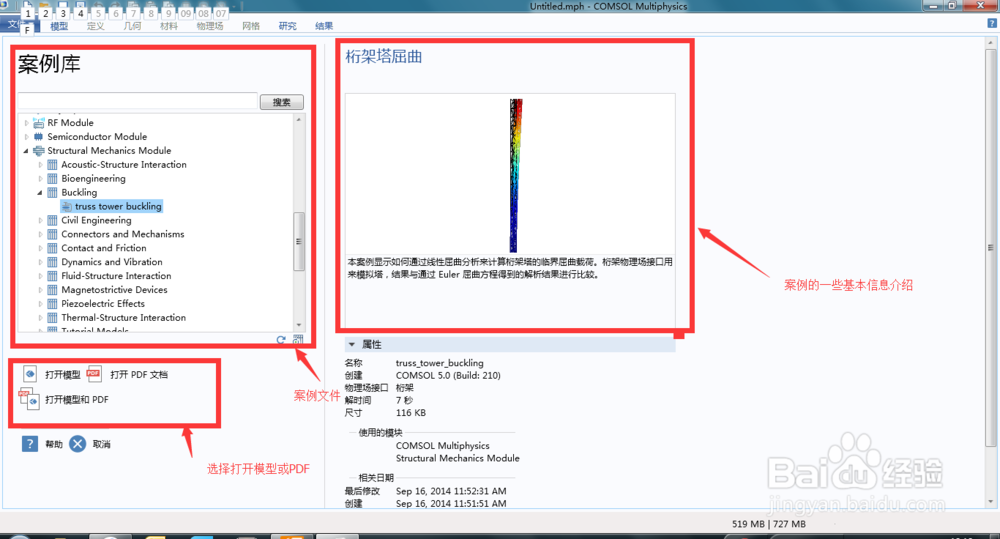Click the new file icon in the quick access toolbar
1000x539 pixels.
(27, 4)
